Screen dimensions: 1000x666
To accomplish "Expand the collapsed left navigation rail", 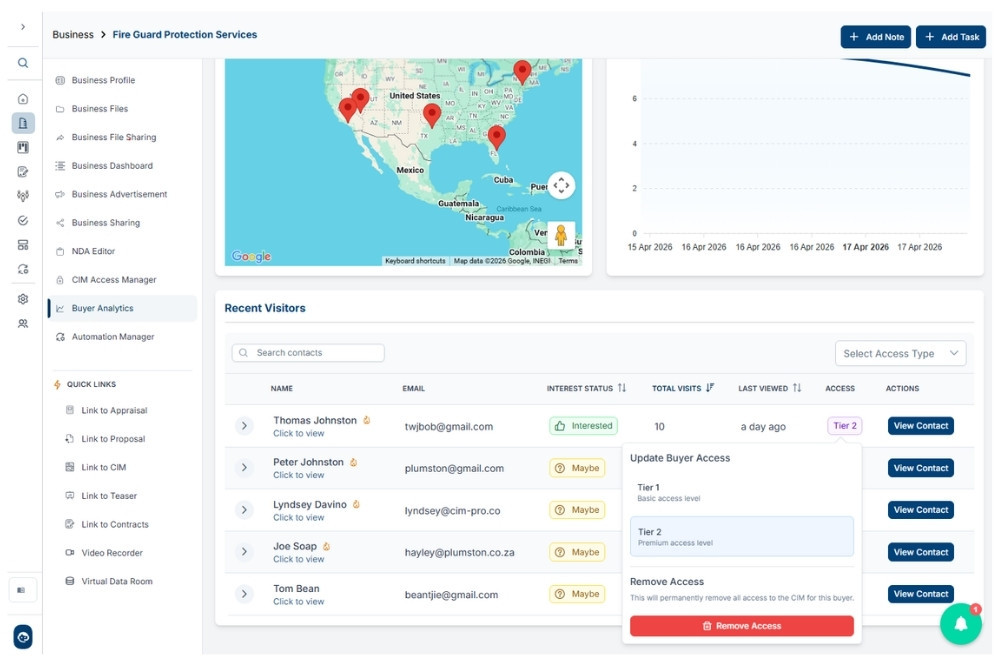I will tap(23, 27).
